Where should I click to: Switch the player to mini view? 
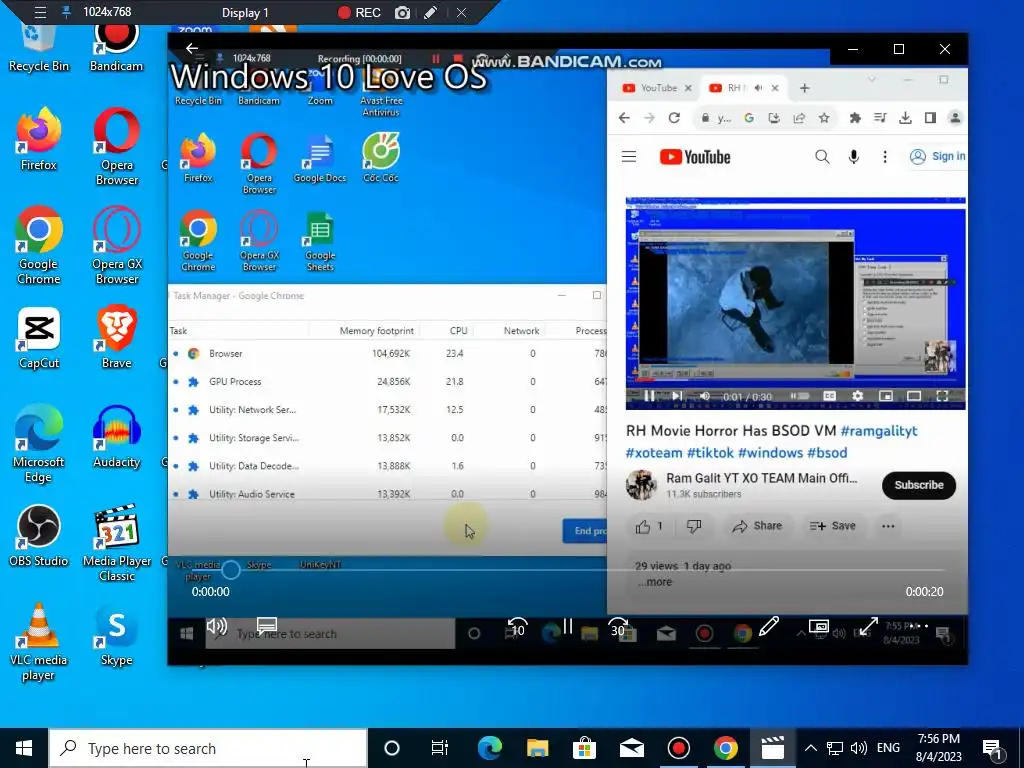coord(818,627)
